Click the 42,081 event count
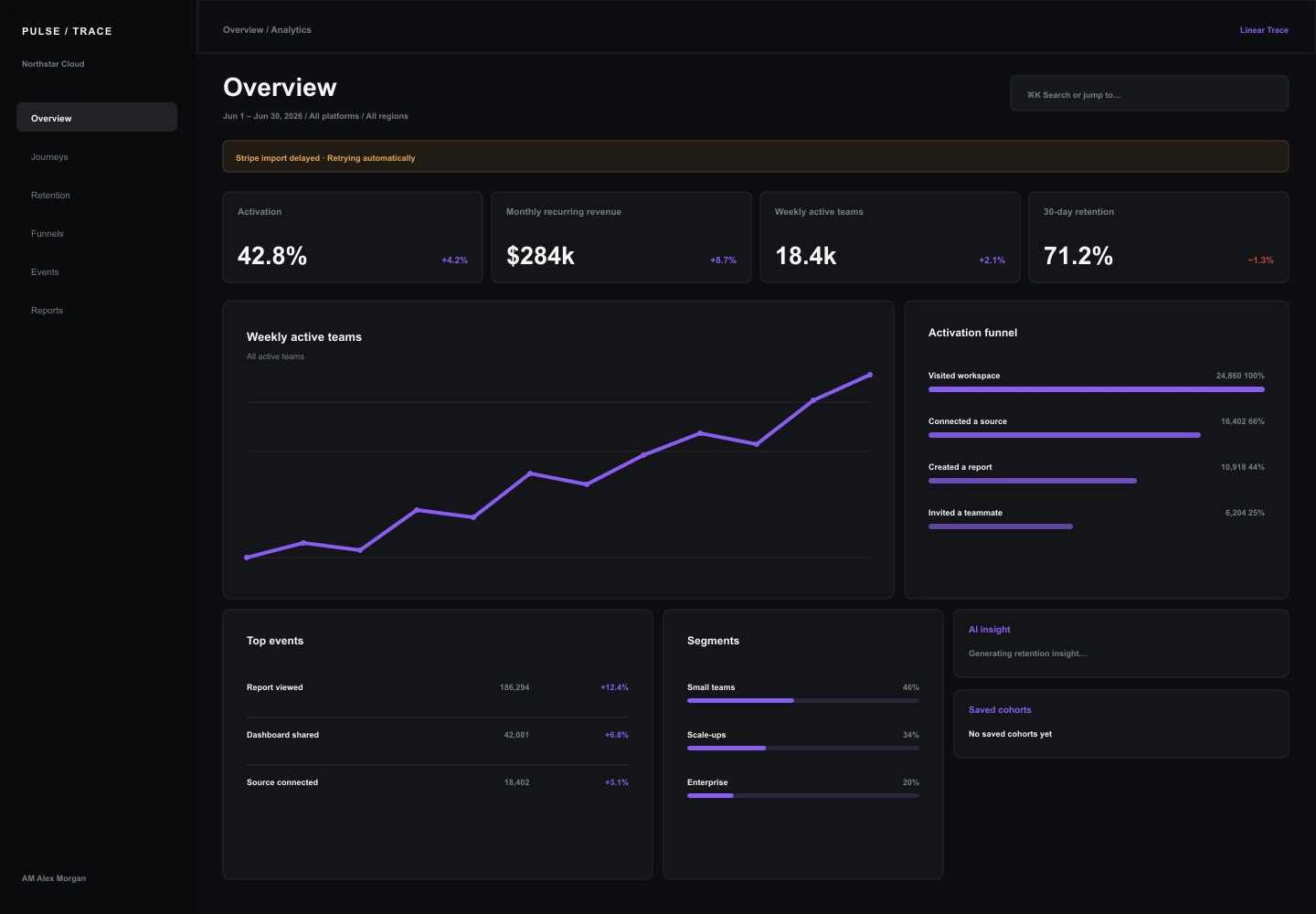 click(516, 735)
